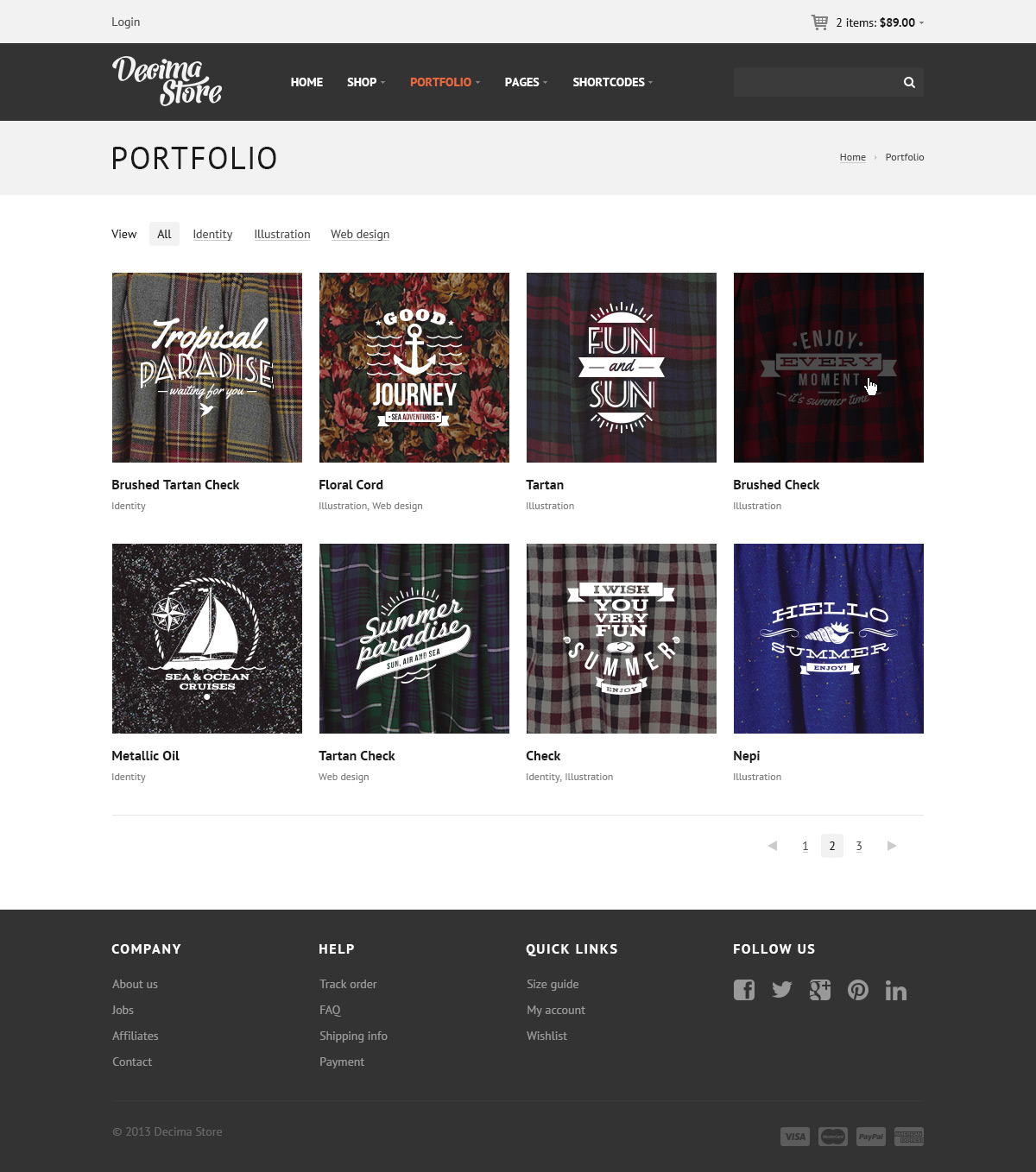Expand the Shortcodes menu dropdown
Image resolution: width=1036 pixels, height=1172 pixels.
tap(613, 82)
